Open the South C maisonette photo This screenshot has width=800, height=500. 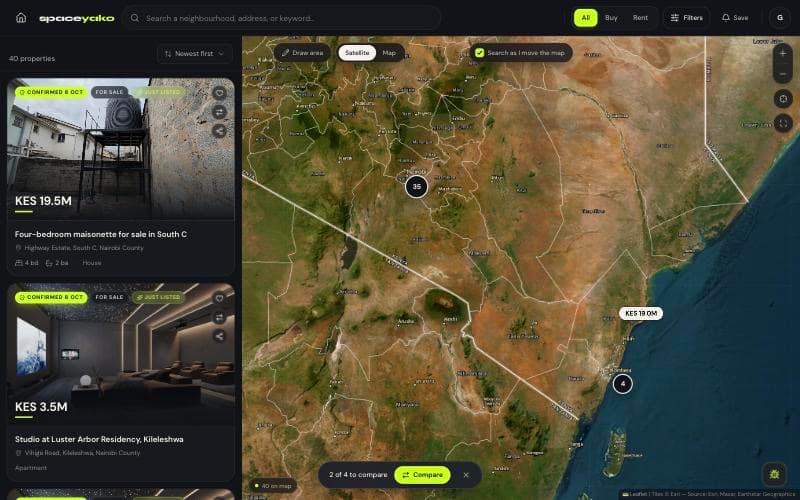pyautogui.click(x=121, y=149)
